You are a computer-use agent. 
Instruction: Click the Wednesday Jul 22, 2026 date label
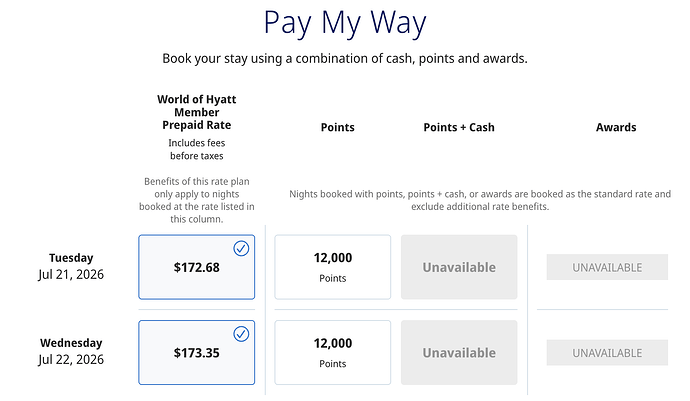click(72, 351)
